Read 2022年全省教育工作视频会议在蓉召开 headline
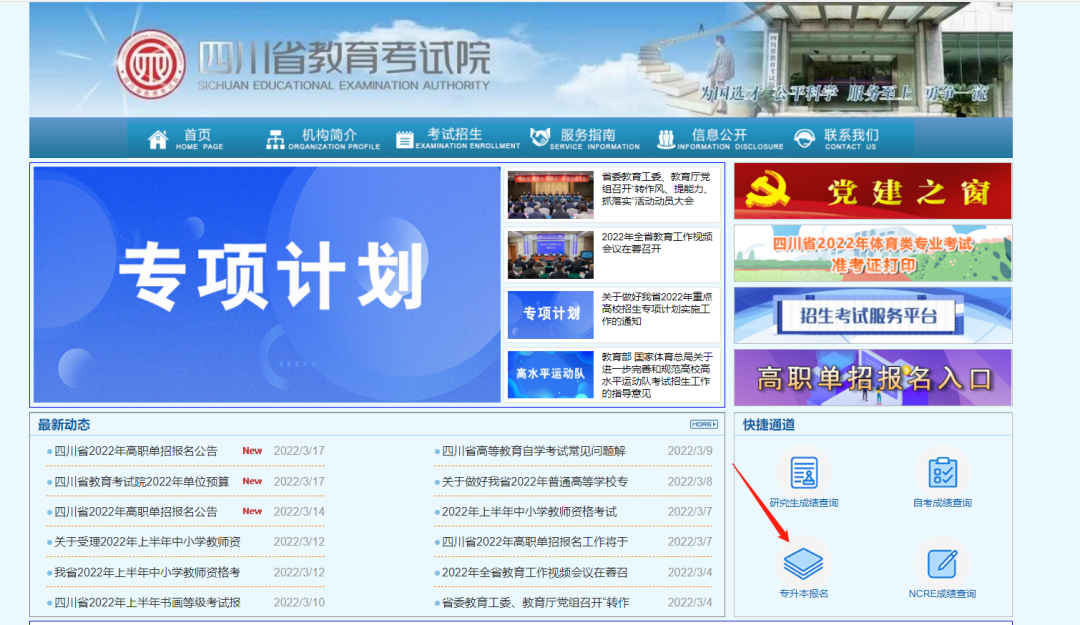This screenshot has height=625, width=1080. pos(657,243)
